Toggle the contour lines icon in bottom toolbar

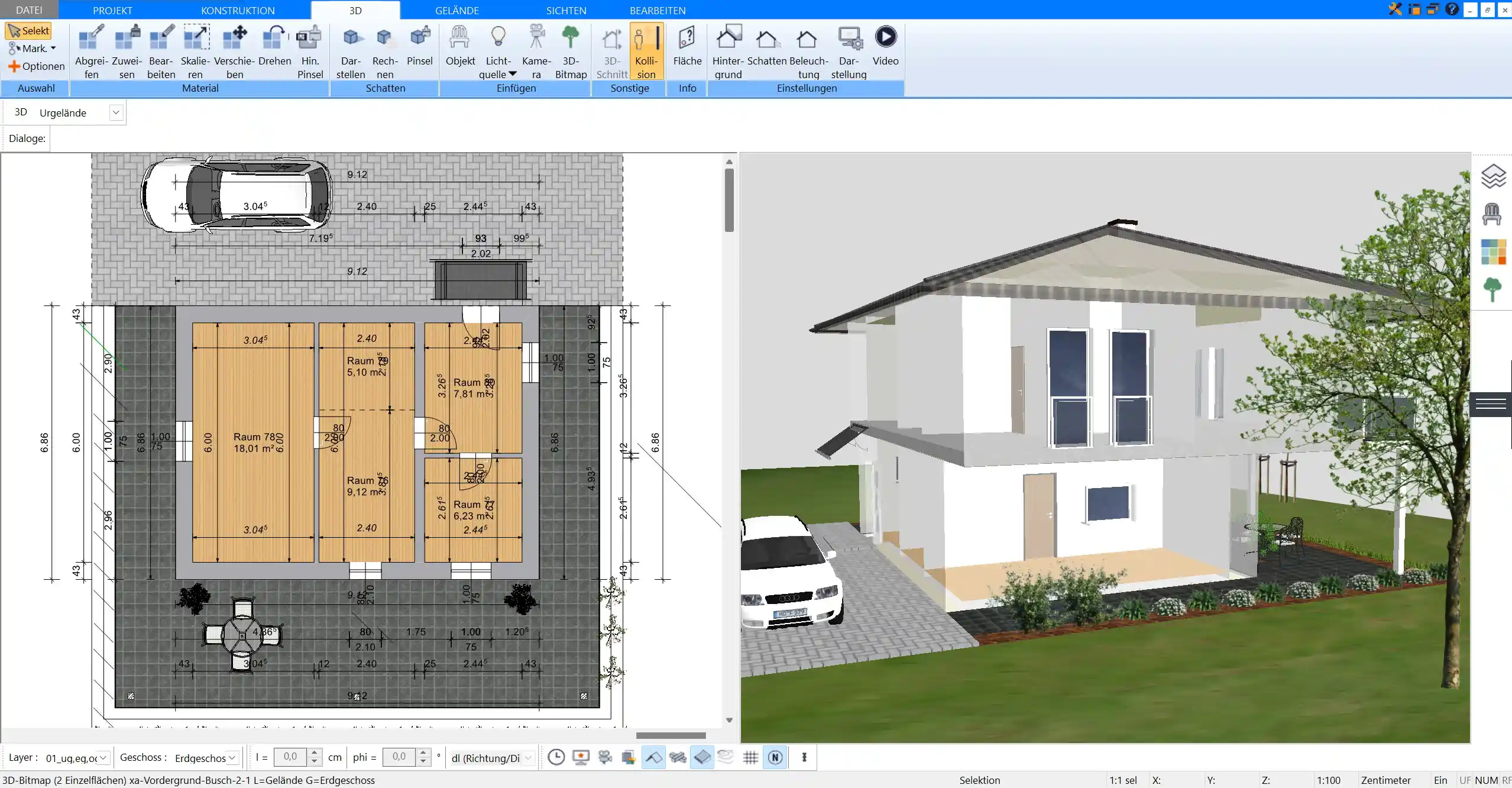726,757
